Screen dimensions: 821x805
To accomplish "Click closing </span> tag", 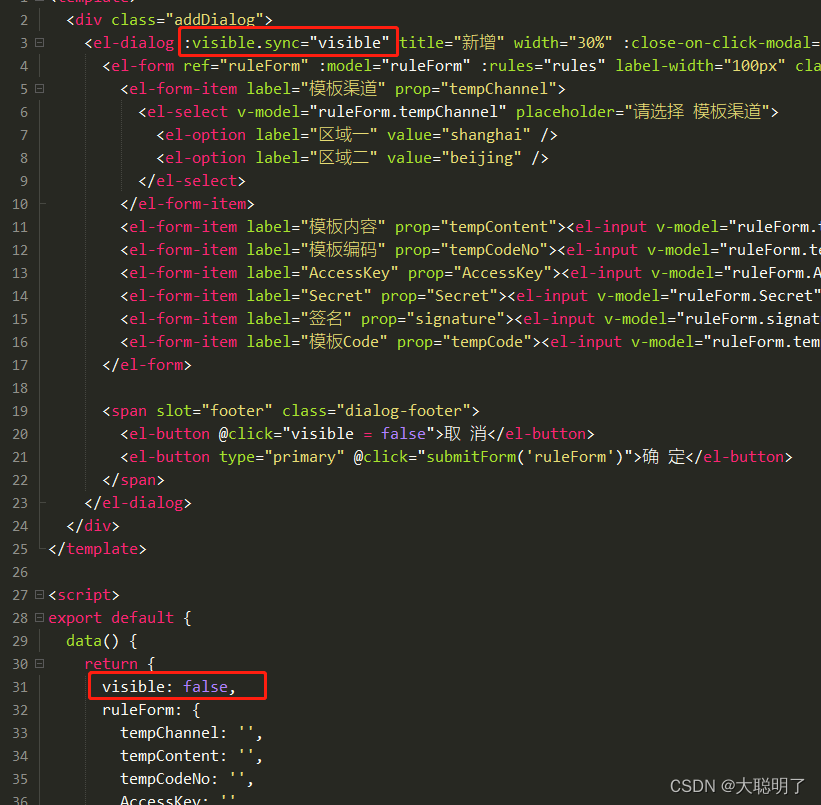I will pyautogui.click(x=134, y=480).
